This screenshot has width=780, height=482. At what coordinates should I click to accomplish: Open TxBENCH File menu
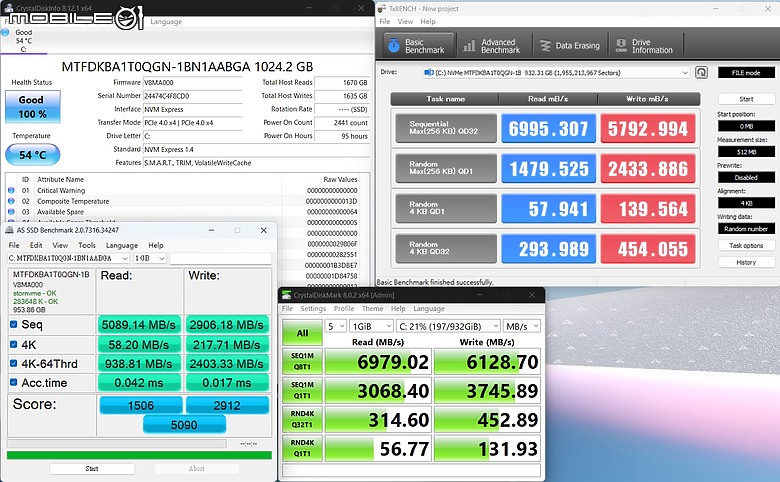pyautogui.click(x=385, y=21)
